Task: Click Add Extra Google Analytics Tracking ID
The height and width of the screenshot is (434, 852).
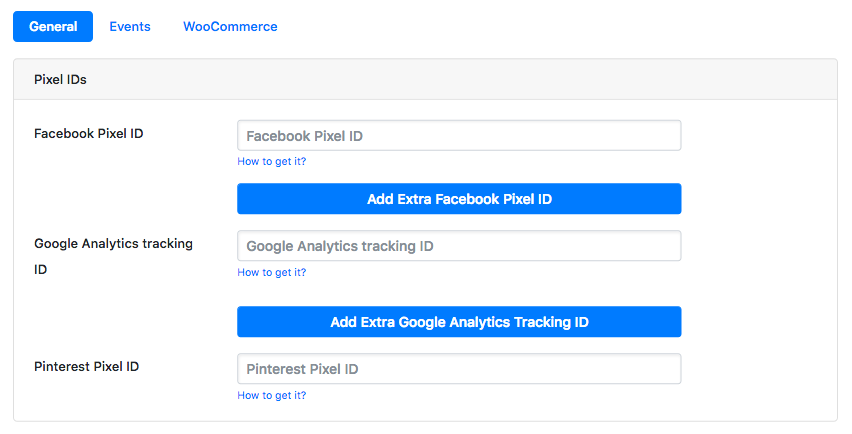Action: tap(459, 322)
